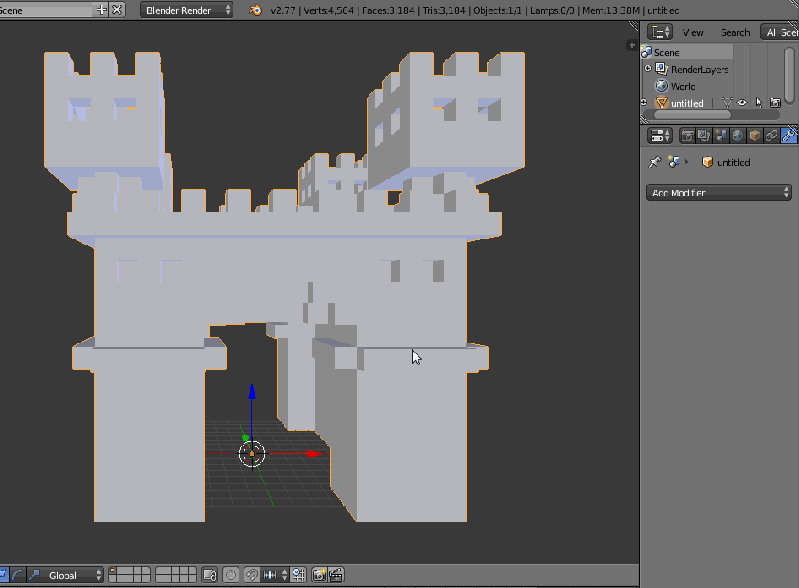Select Scene row in outliner
Viewport: 799px width, 588px height.
tap(686, 52)
